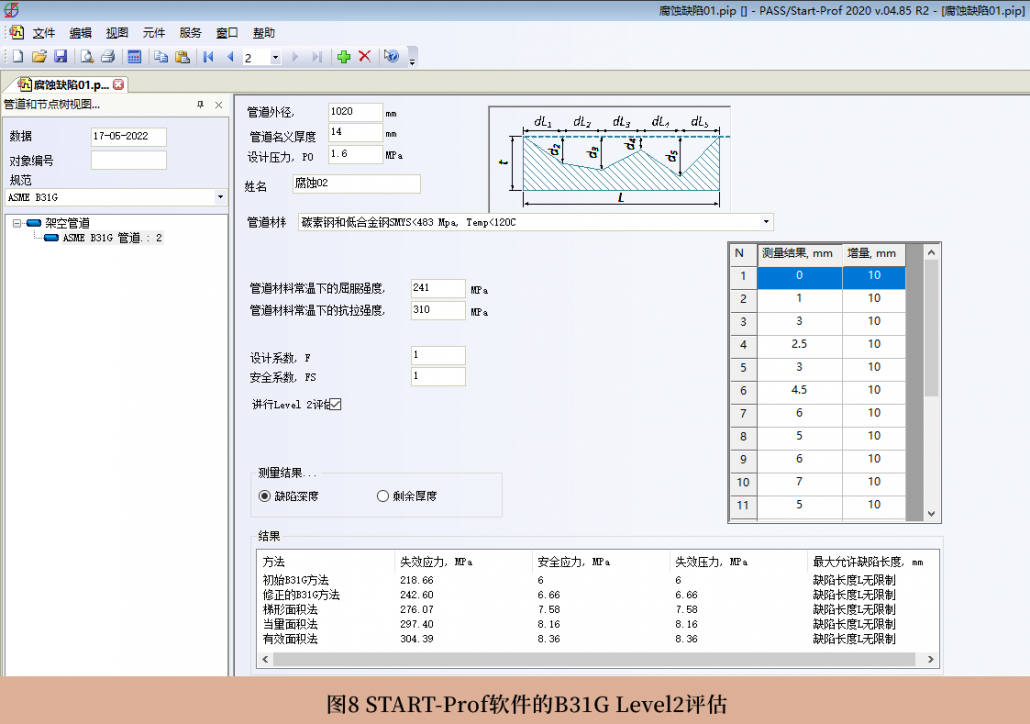Open the 文件 menu
The width and height of the screenshot is (1030, 724).
point(44,33)
